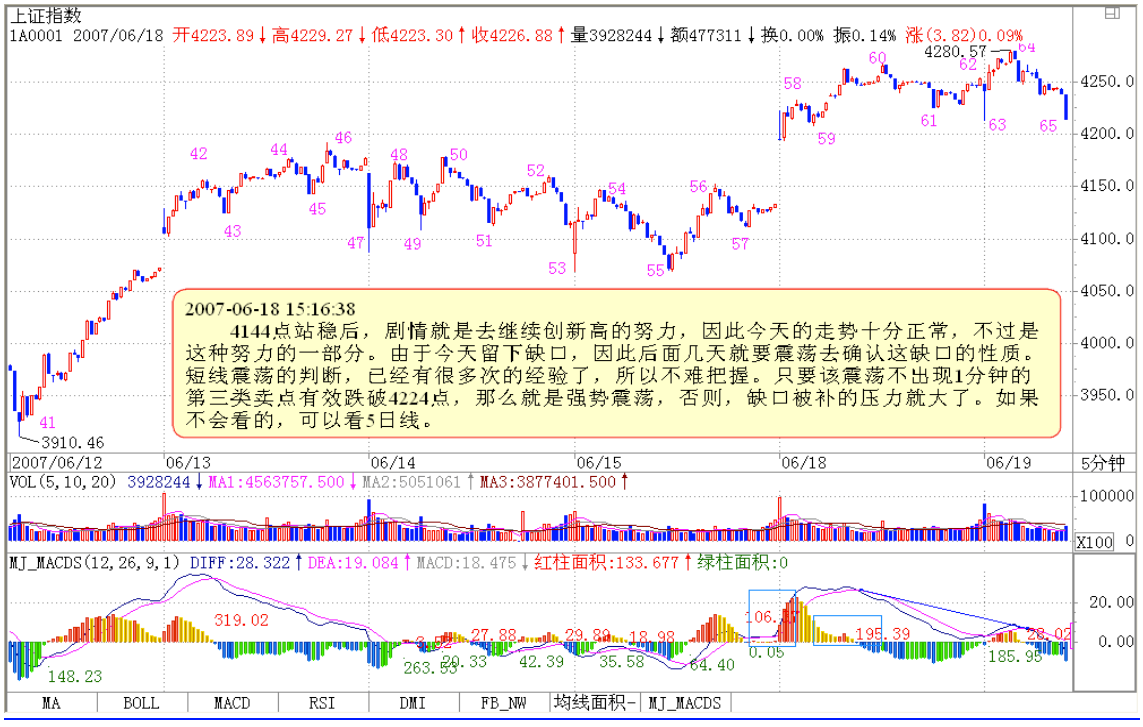Image resolution: width=1143 pixels, height=727 pixels.
Task: Click the 2007/06/12 date axis marker
Action: [x=58, y=463]
